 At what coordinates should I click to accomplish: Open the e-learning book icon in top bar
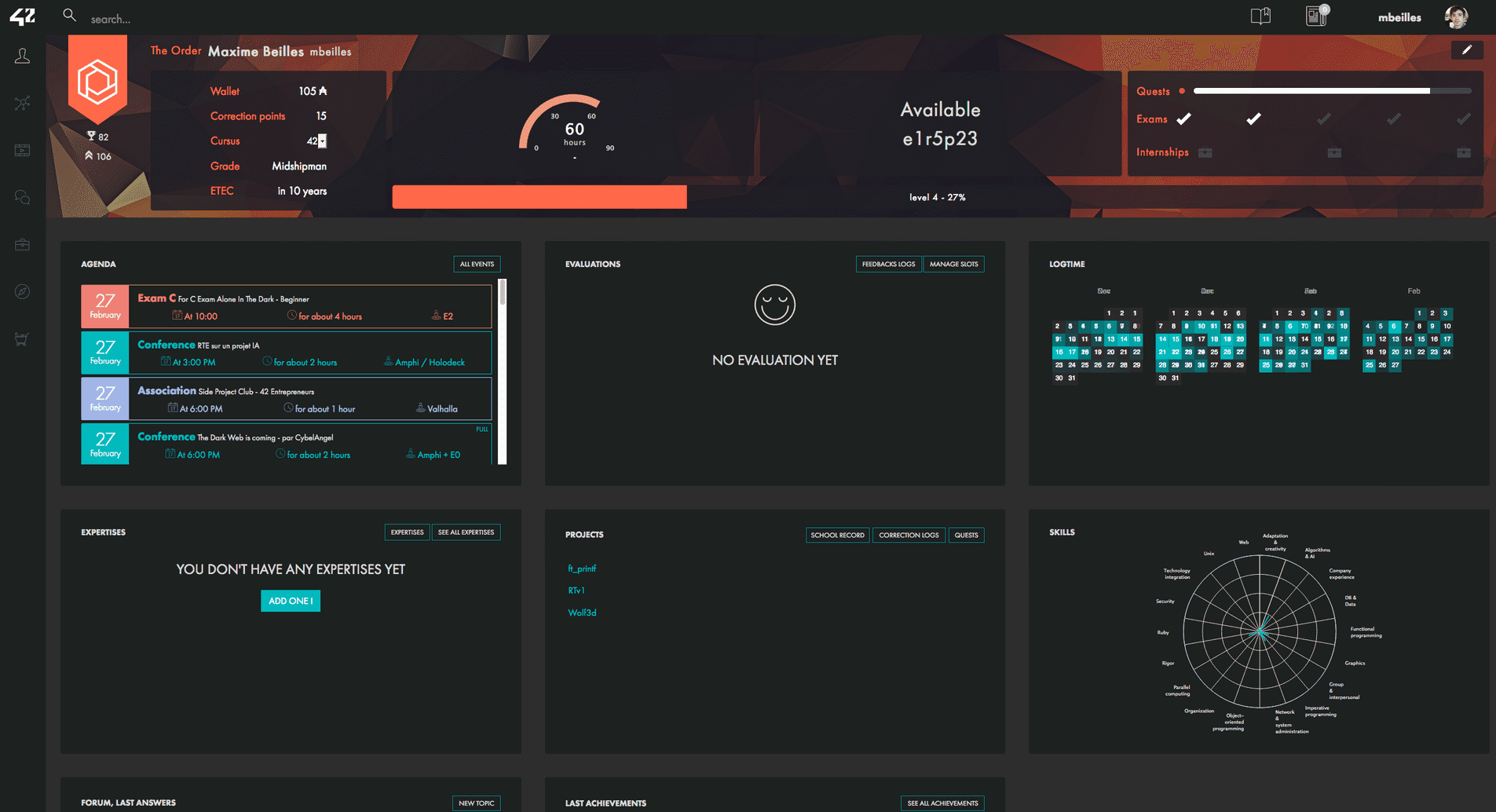pos(1261,16)
